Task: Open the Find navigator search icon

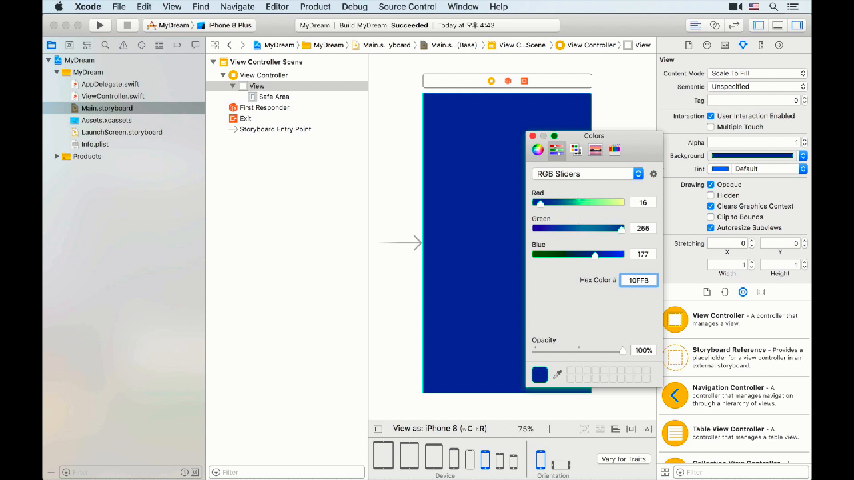Action: (x=105, y=45)
